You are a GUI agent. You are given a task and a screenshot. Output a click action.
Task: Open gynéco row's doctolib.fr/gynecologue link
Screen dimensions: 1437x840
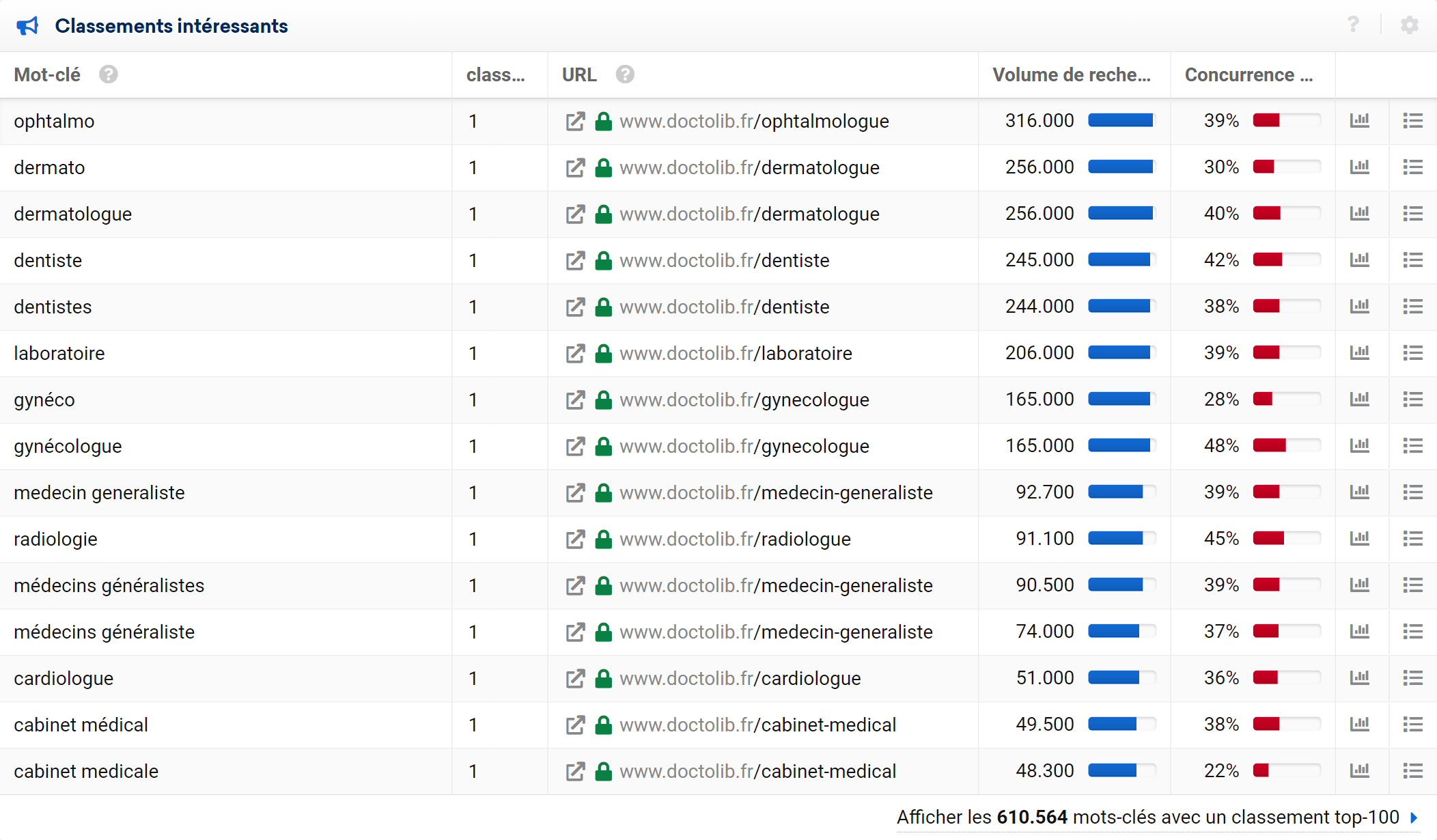point(744,400)
